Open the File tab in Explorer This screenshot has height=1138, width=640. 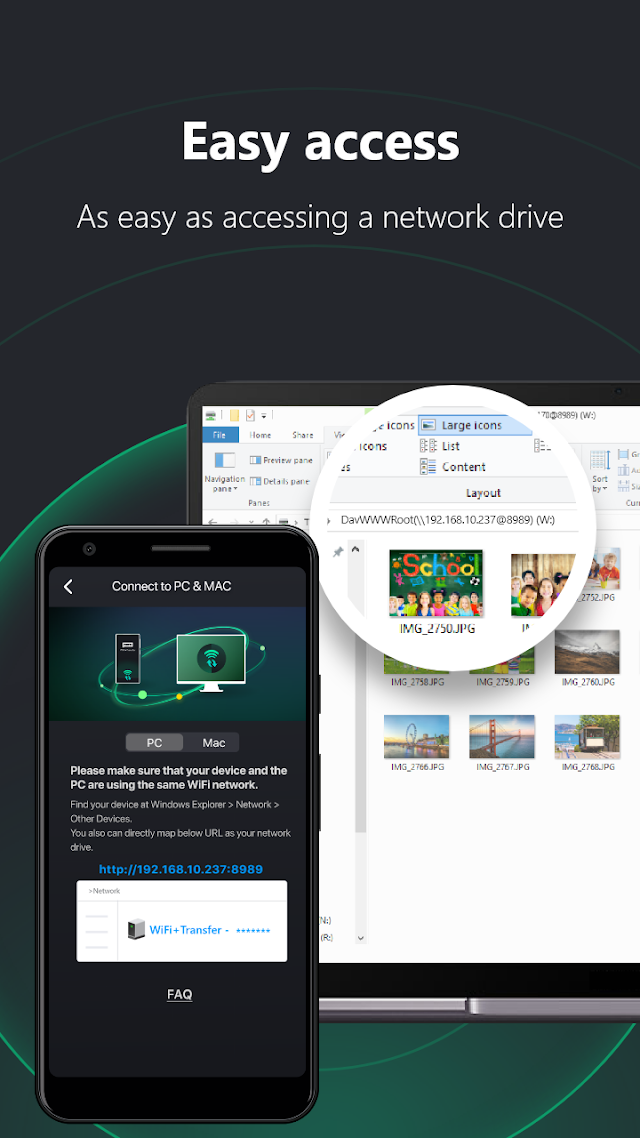click(220, 435)
